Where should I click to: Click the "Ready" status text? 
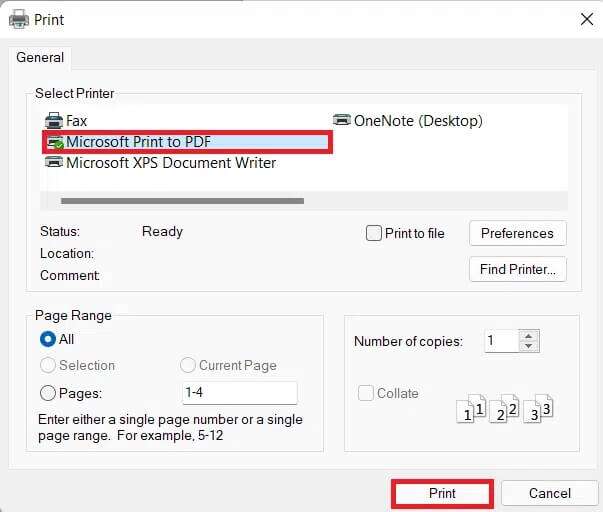(x=162, y=232)
